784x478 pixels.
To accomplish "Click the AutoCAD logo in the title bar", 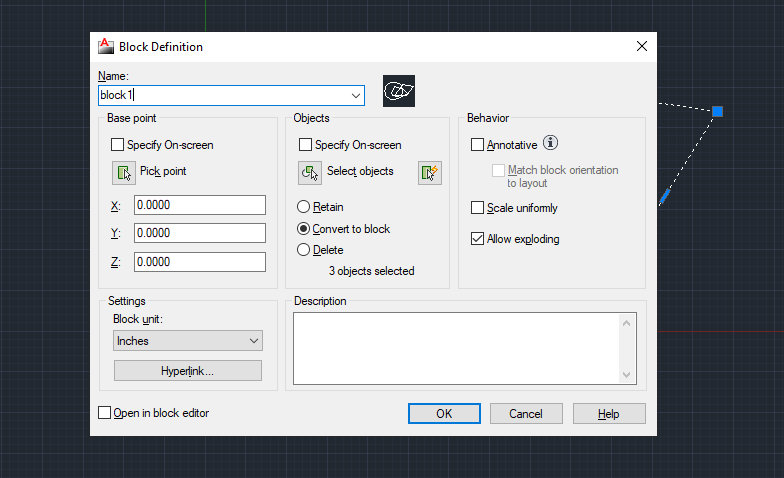I will pos(106,46).
